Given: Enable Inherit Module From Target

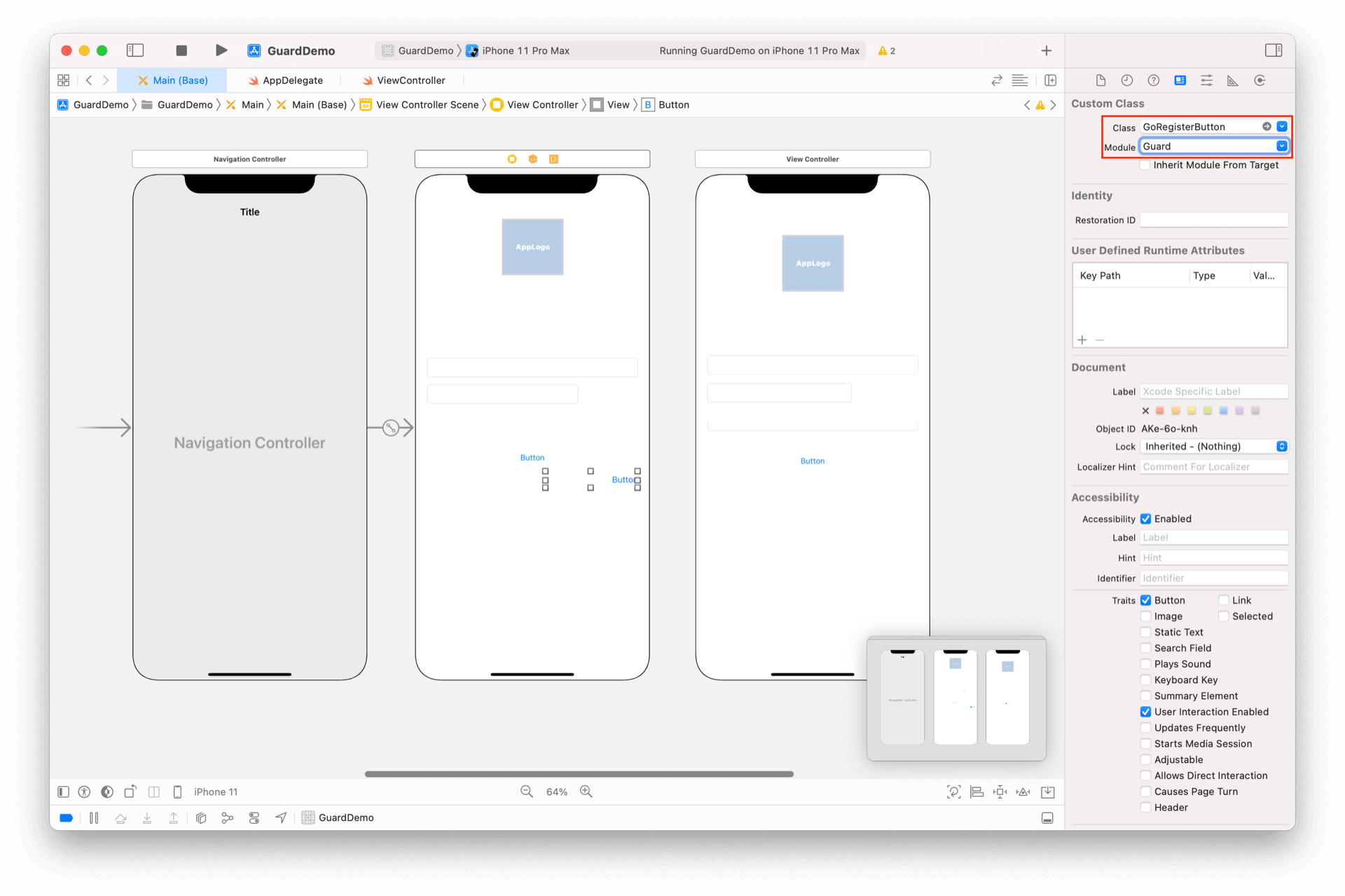Looking at the screenshot, I should [x=1145, y=165].
